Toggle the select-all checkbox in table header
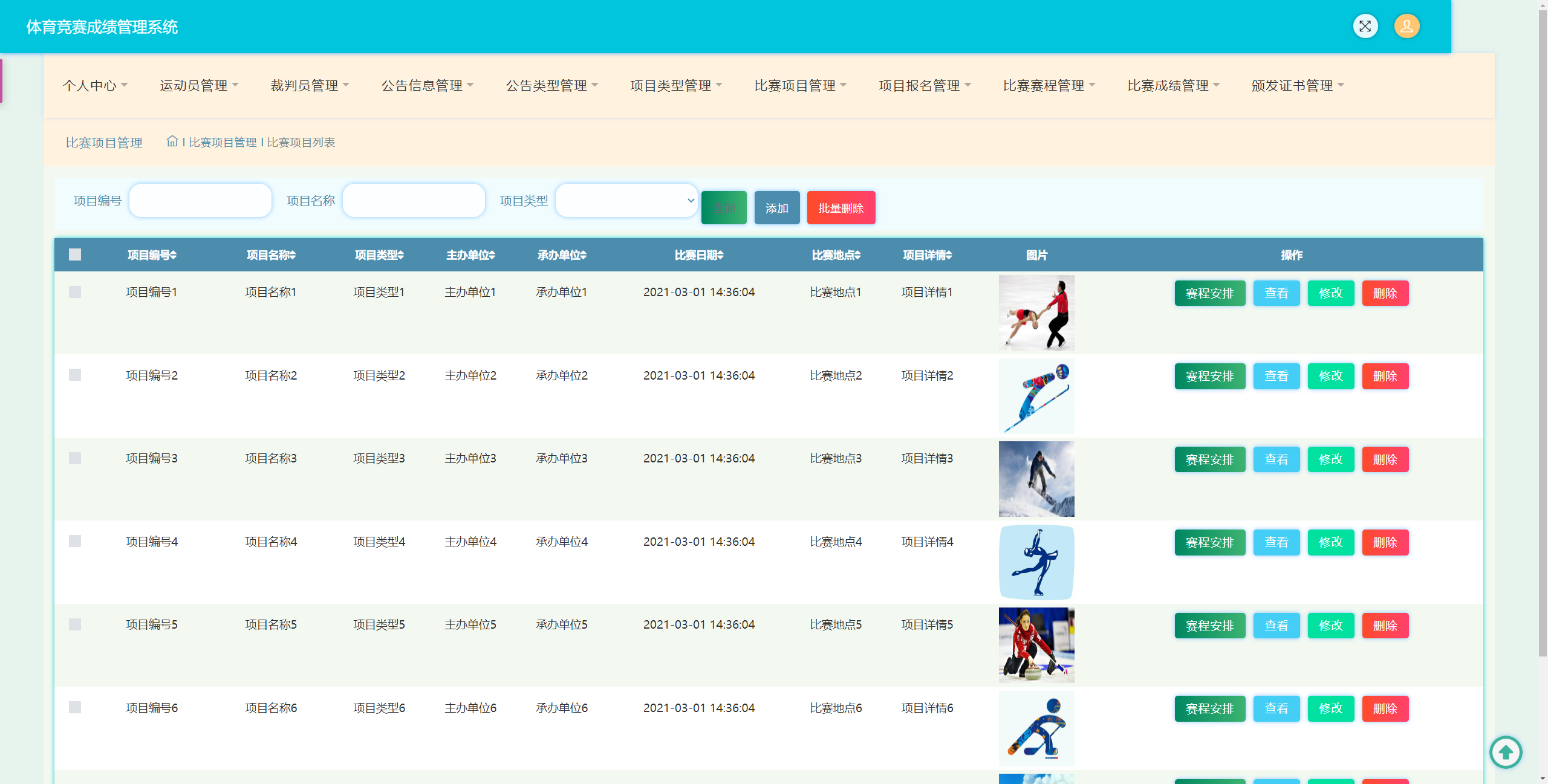The height and width of the screenshot is (784, 1548). click(x=75, y=254)
